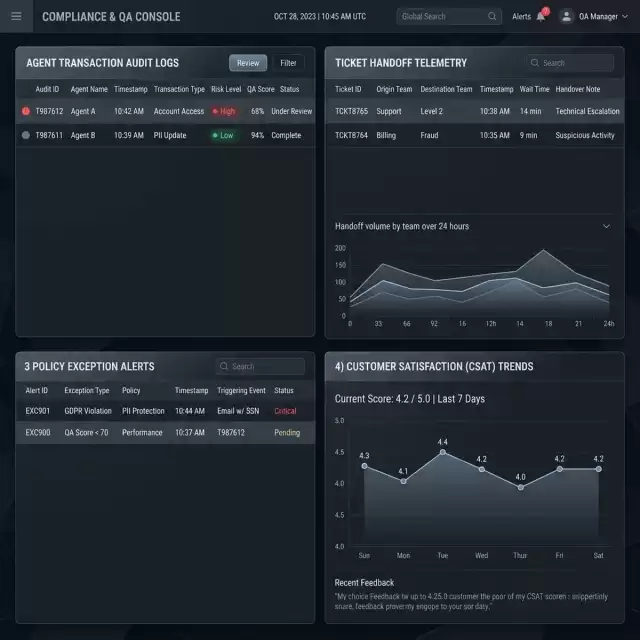This screenshot has height=640, width=640.
Task: Select red status dot for T987612
Action: click(x=26, y=111)
